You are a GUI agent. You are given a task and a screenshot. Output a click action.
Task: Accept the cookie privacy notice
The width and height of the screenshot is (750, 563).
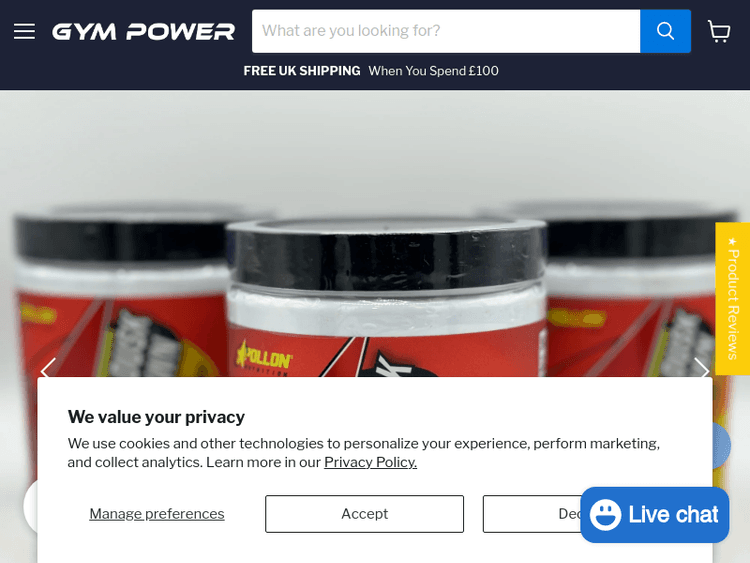pos(364,514)
